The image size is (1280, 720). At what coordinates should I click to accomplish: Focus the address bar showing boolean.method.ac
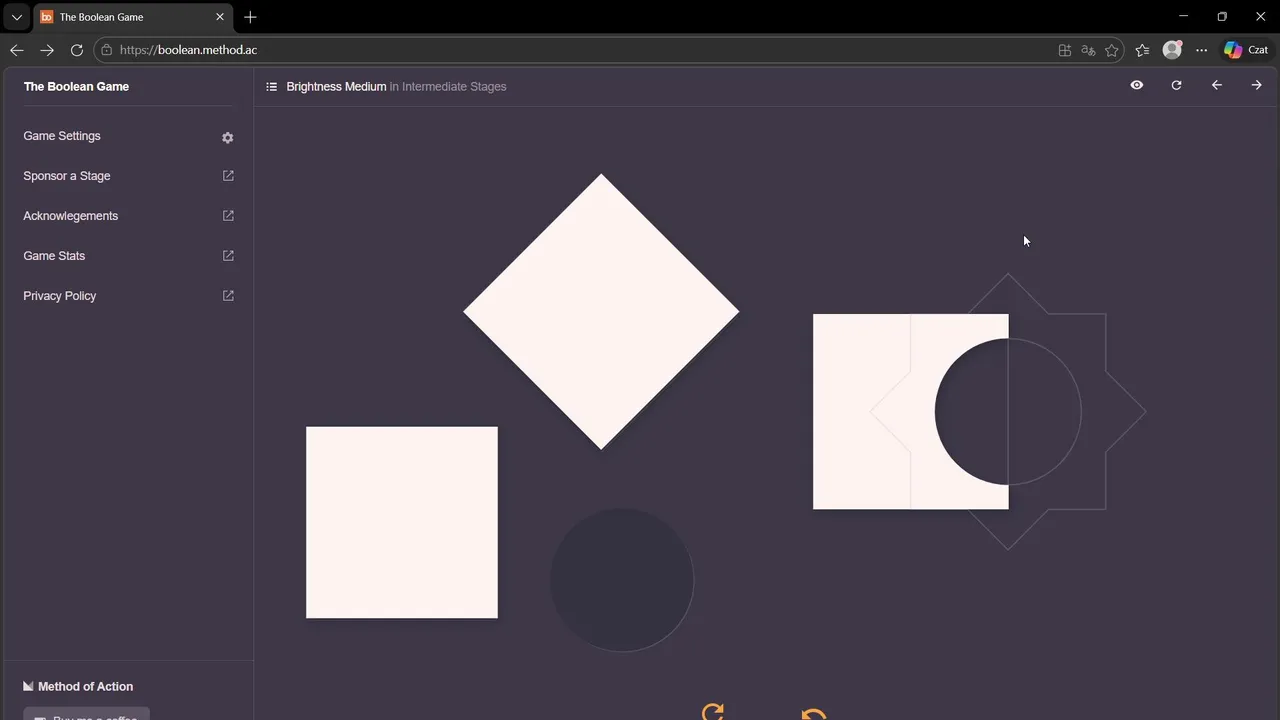pos(610,50)
